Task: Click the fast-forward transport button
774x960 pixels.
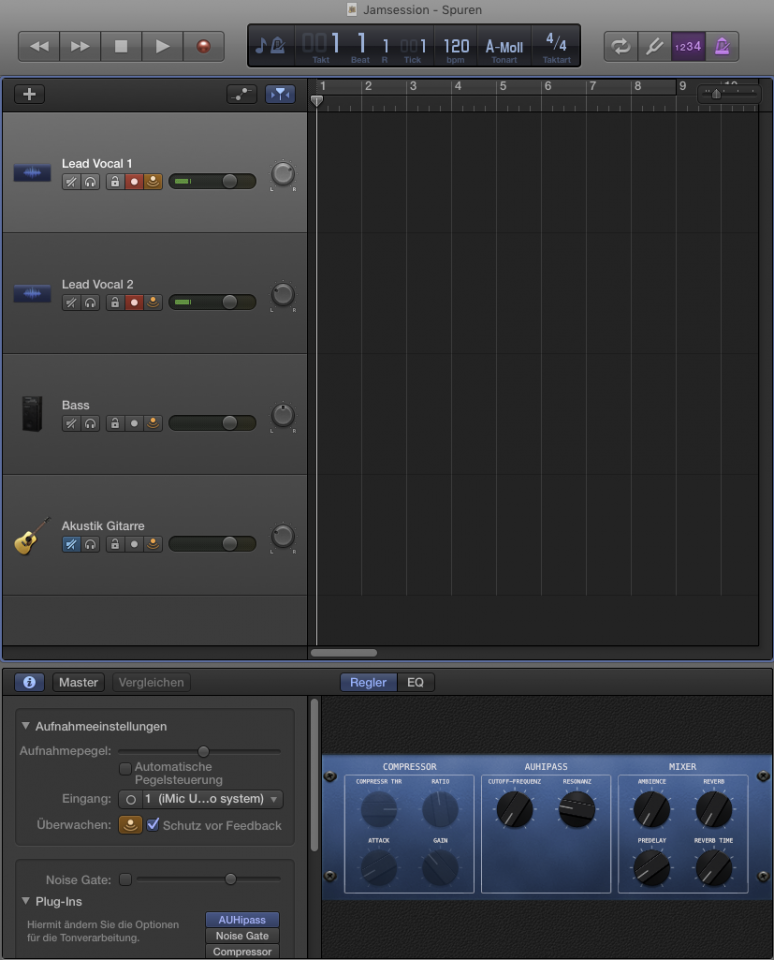Action: pyautogui.click(x=80, y=47)
